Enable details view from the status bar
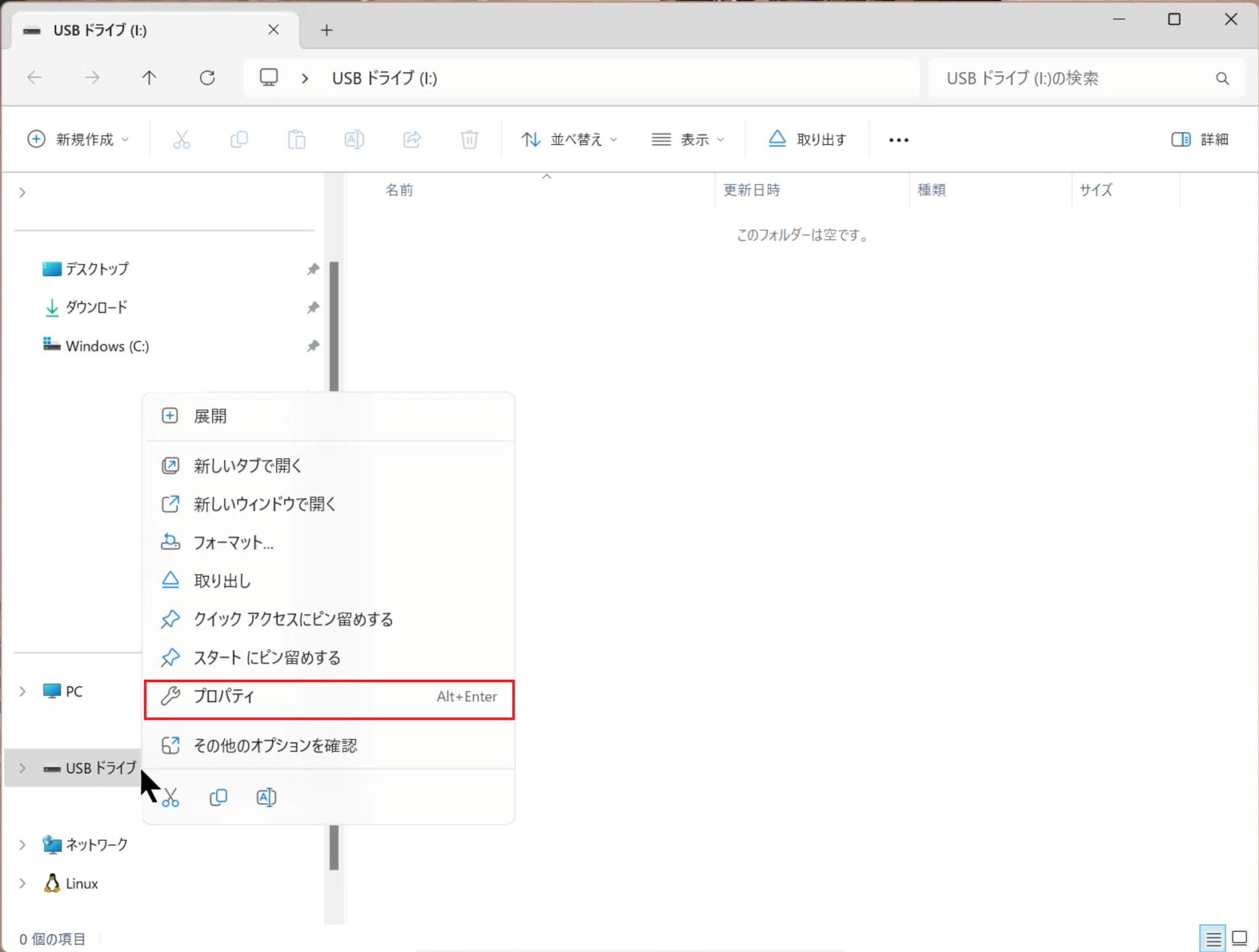The width and height of the screenshot is (1259, 952). point(1213,938)
